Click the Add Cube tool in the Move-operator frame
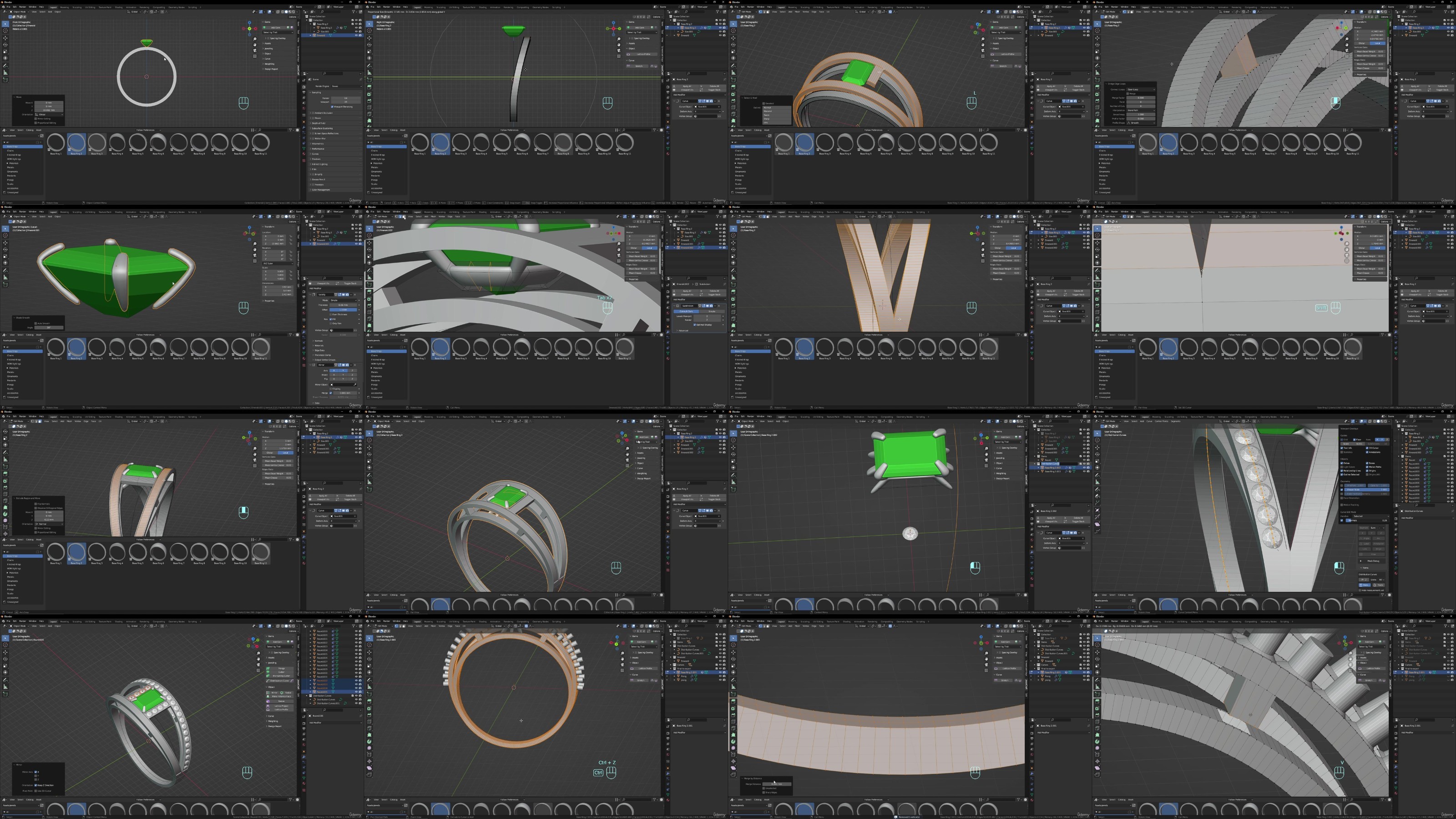This screenshot has width=1456, height=819. tap(5, 80)
